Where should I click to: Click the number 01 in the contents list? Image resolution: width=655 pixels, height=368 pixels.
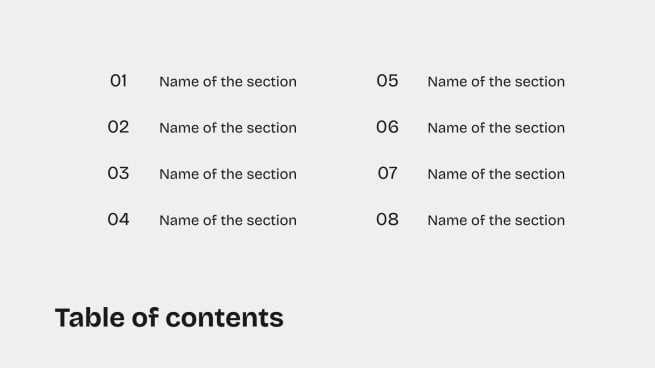click(x=118, y=81)
